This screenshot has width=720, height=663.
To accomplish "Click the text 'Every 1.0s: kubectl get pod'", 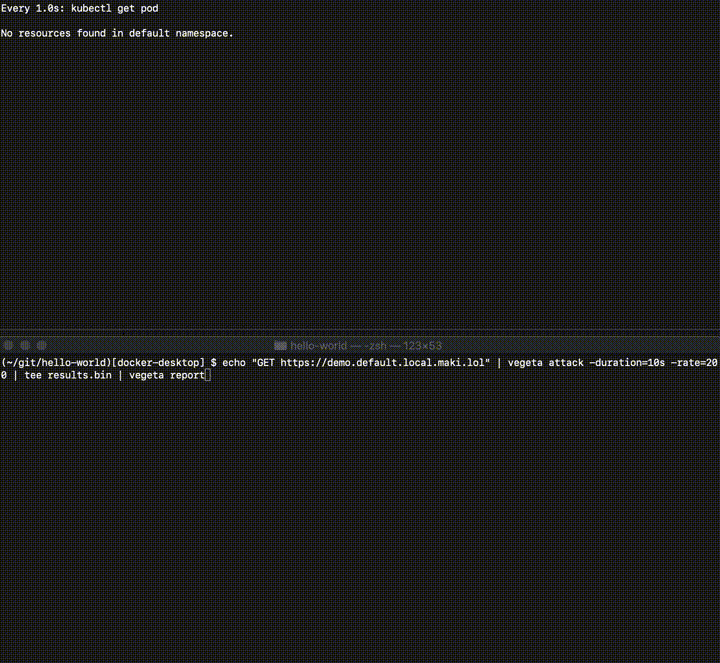I will 79,8.
